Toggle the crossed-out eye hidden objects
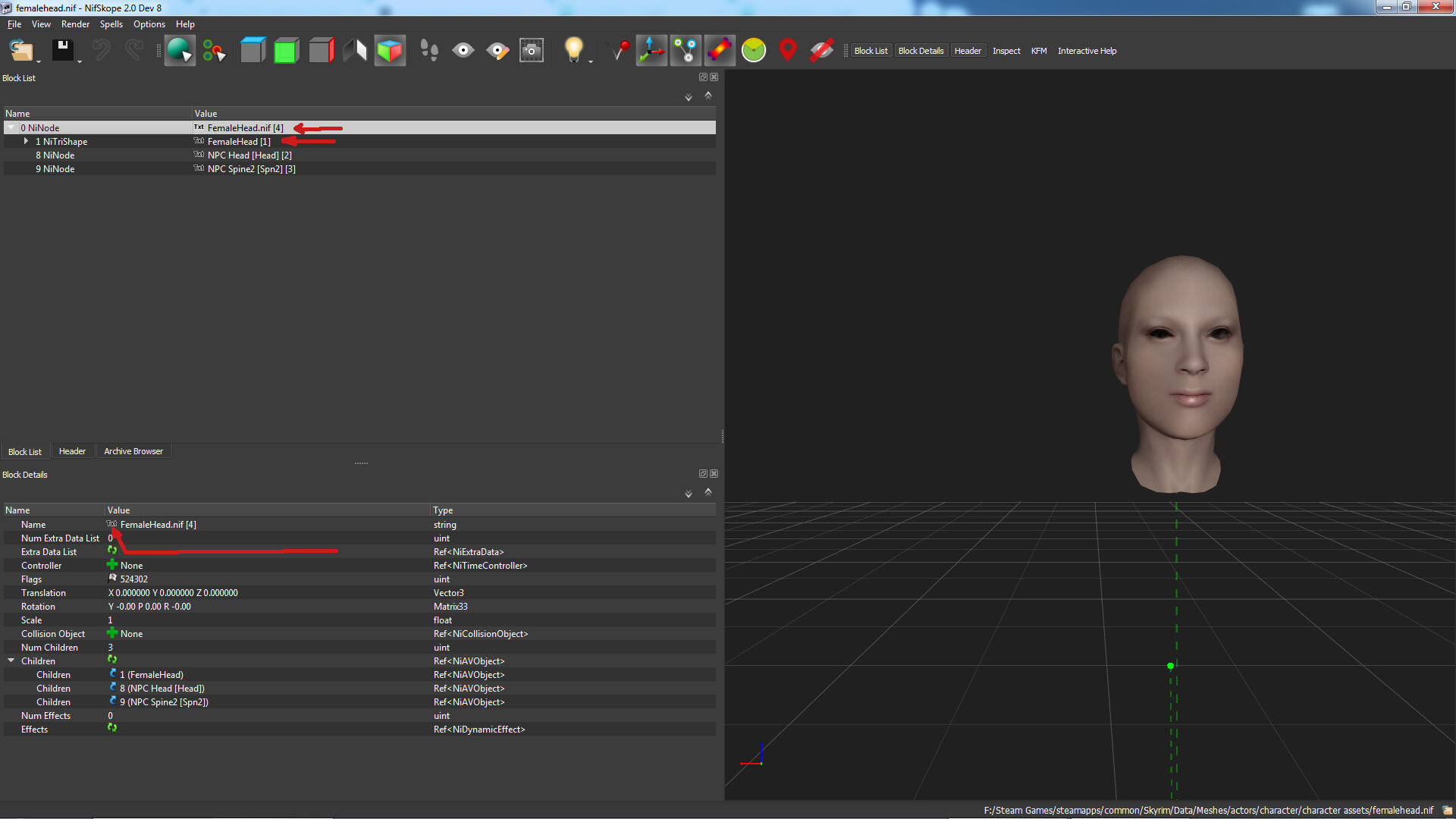 pyautogui.click(x=821, y=51)
